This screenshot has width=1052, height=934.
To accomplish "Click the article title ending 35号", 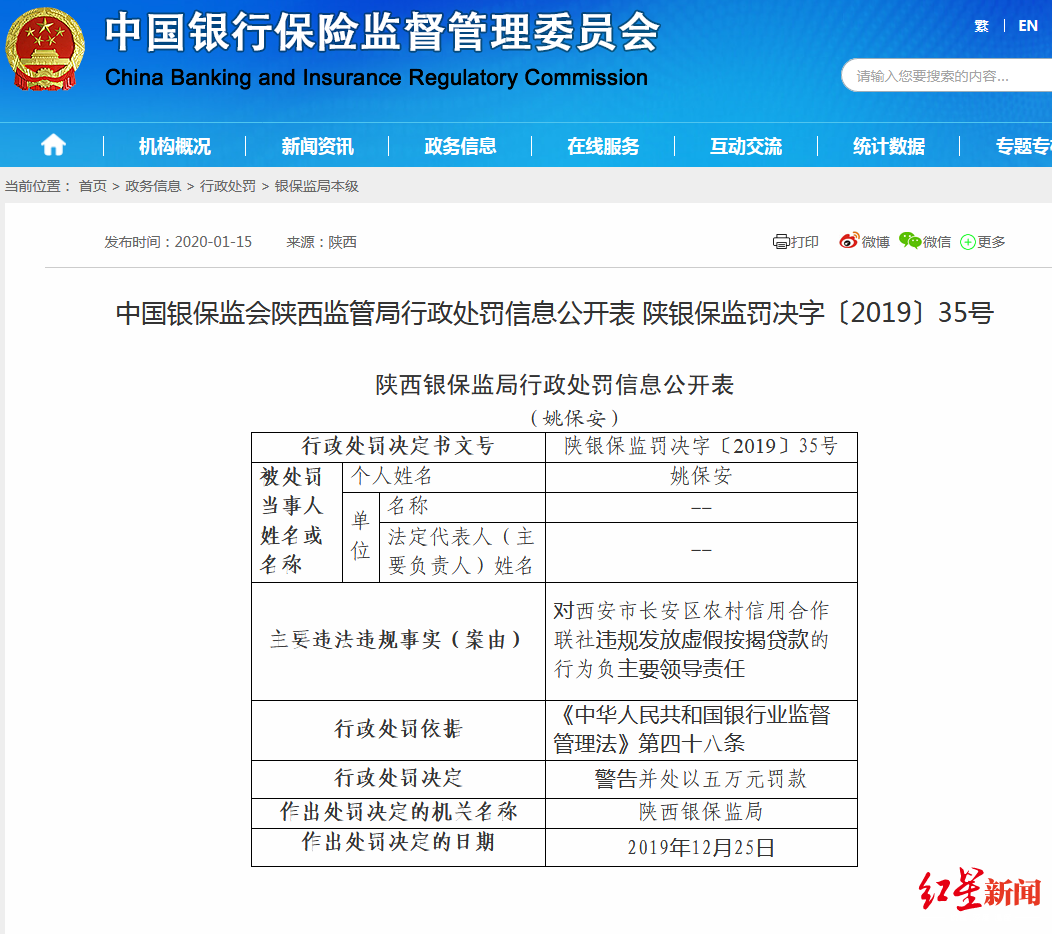I will (554, 313).
